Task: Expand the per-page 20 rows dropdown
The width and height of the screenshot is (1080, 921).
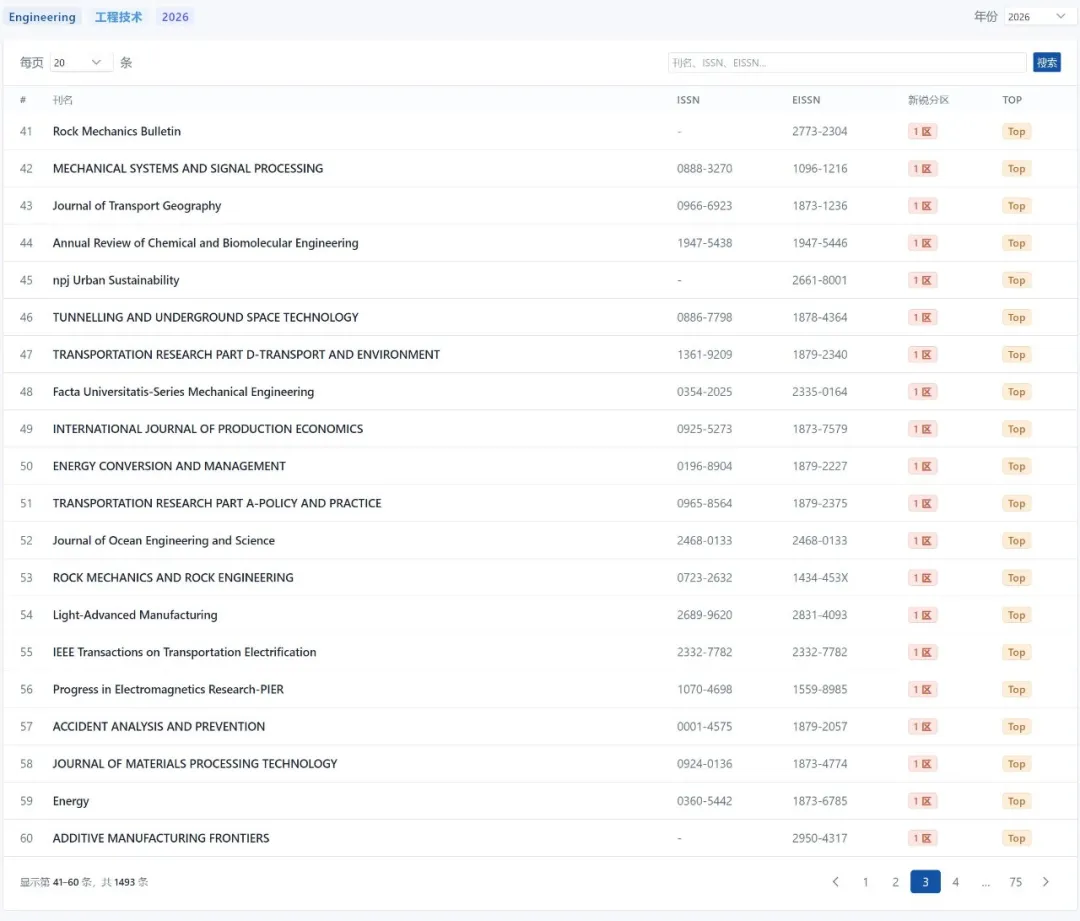Action: [79, 63]
